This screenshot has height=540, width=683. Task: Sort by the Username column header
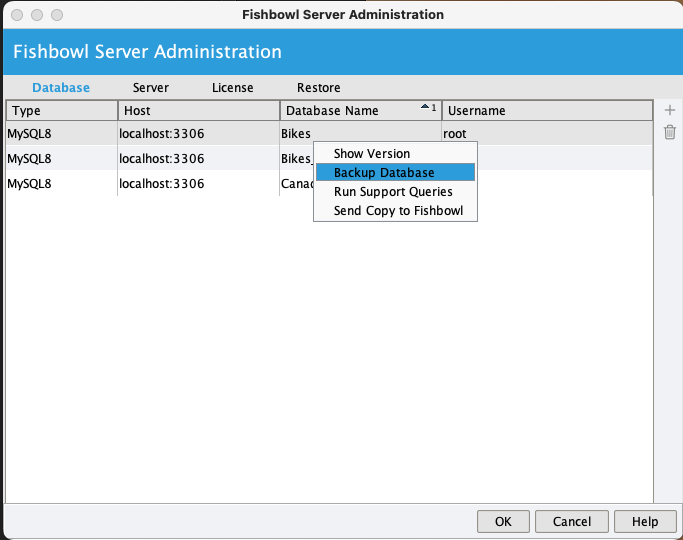(x=547, y=111)
